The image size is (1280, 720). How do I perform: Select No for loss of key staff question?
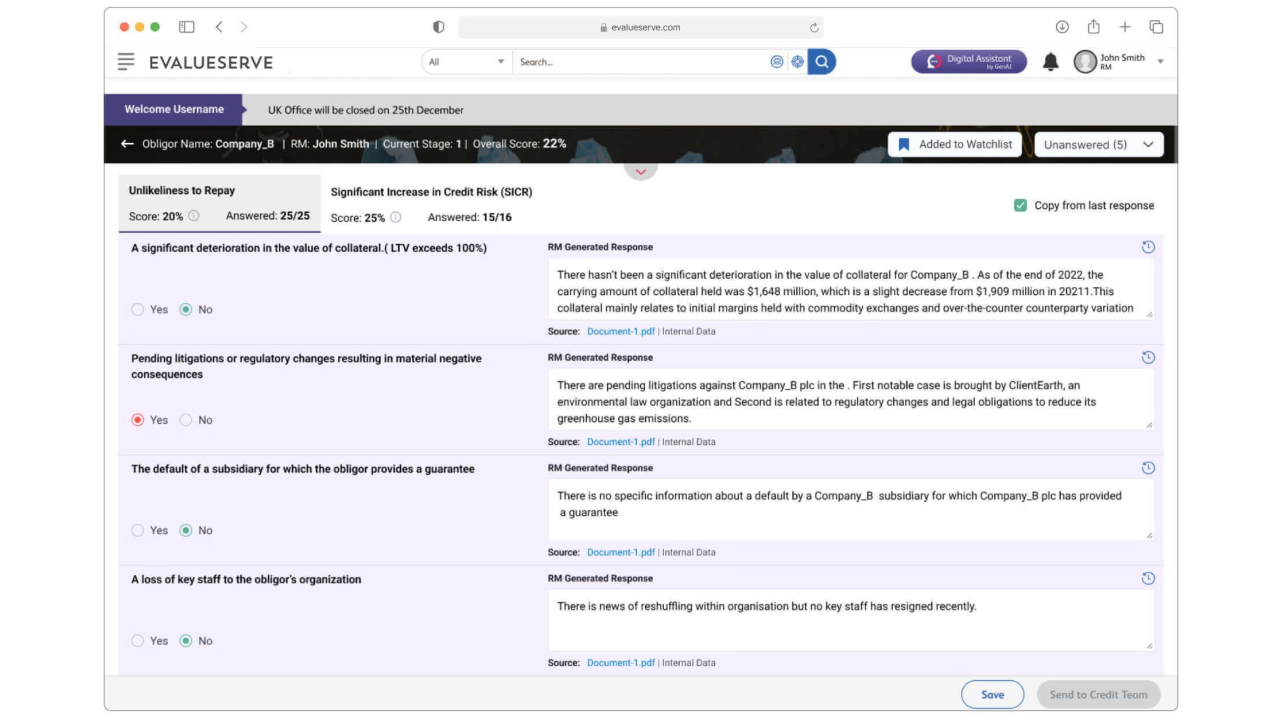[x=186, y=641]
